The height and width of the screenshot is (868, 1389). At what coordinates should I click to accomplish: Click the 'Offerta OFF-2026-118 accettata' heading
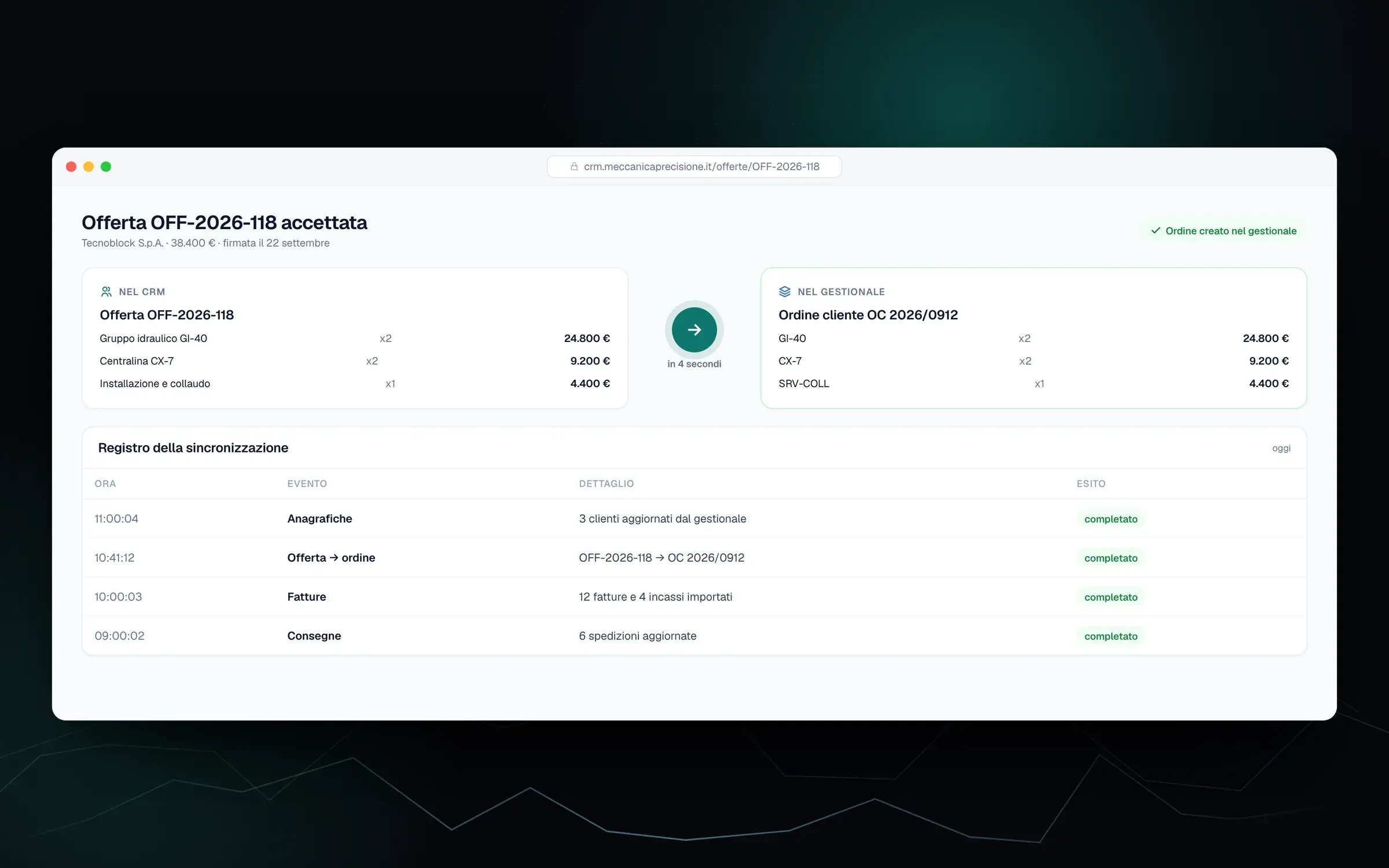pyautogui.click(x=225, y=223)
